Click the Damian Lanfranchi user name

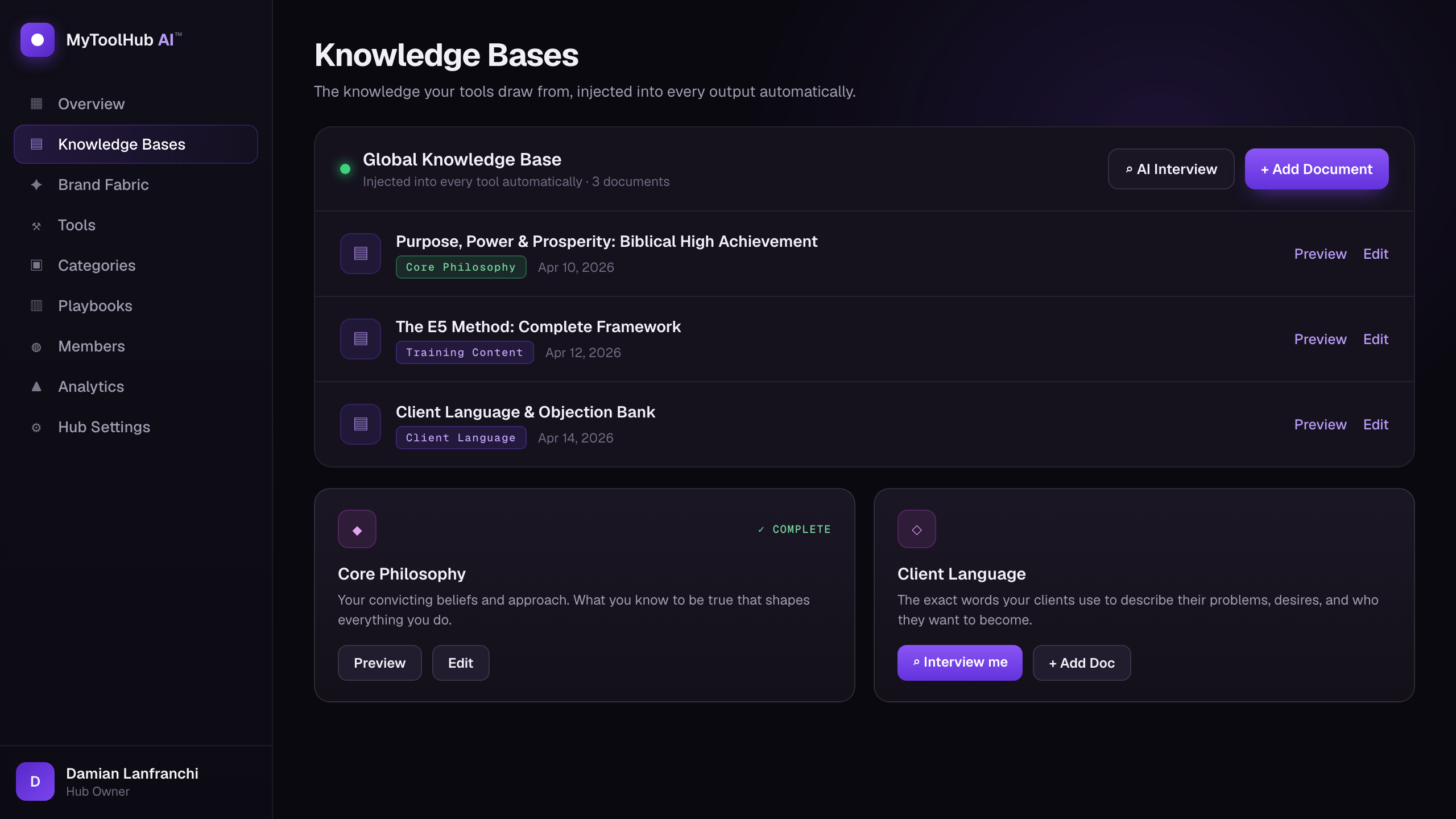(x=132, y=773)
